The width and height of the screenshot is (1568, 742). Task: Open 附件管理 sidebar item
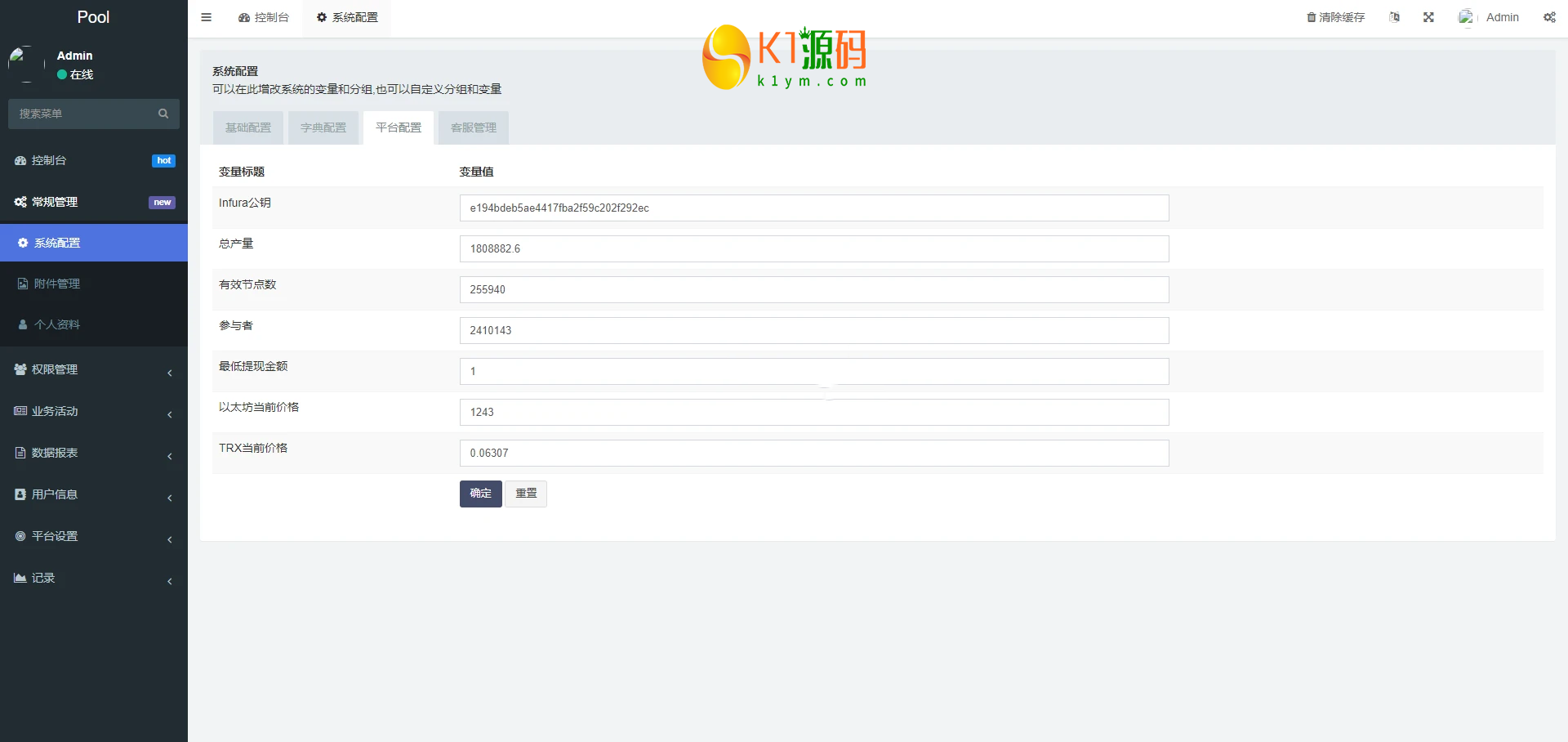pos(94,284)
